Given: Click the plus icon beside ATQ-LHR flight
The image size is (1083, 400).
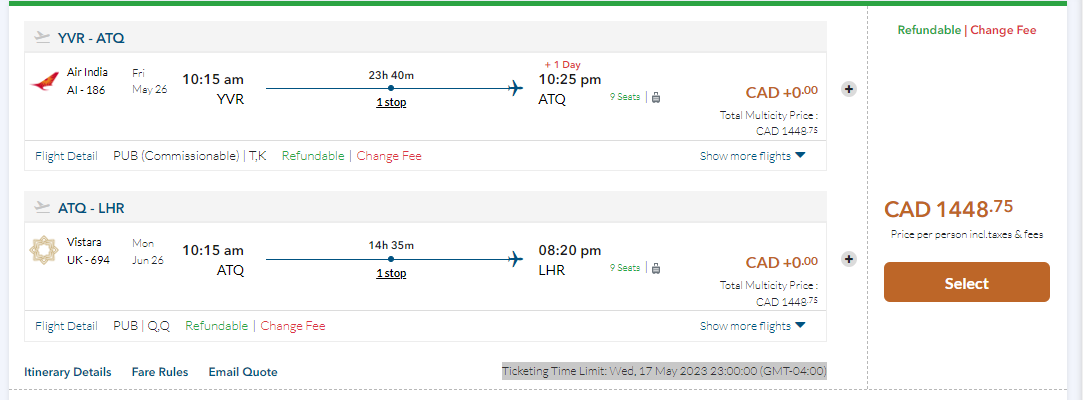Looking at the screenshot, I should (x=849, y=259).
